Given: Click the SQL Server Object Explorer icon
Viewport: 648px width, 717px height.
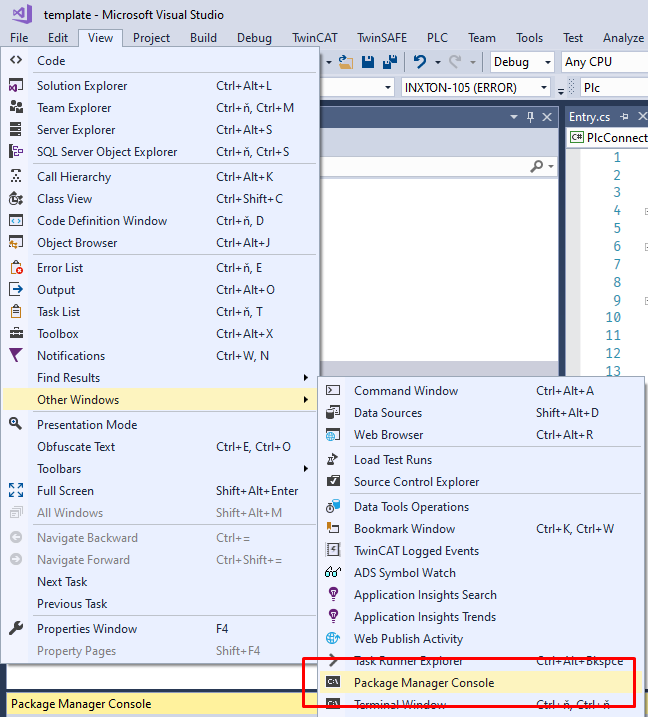Looking at the screenshot, I should 16,151.
